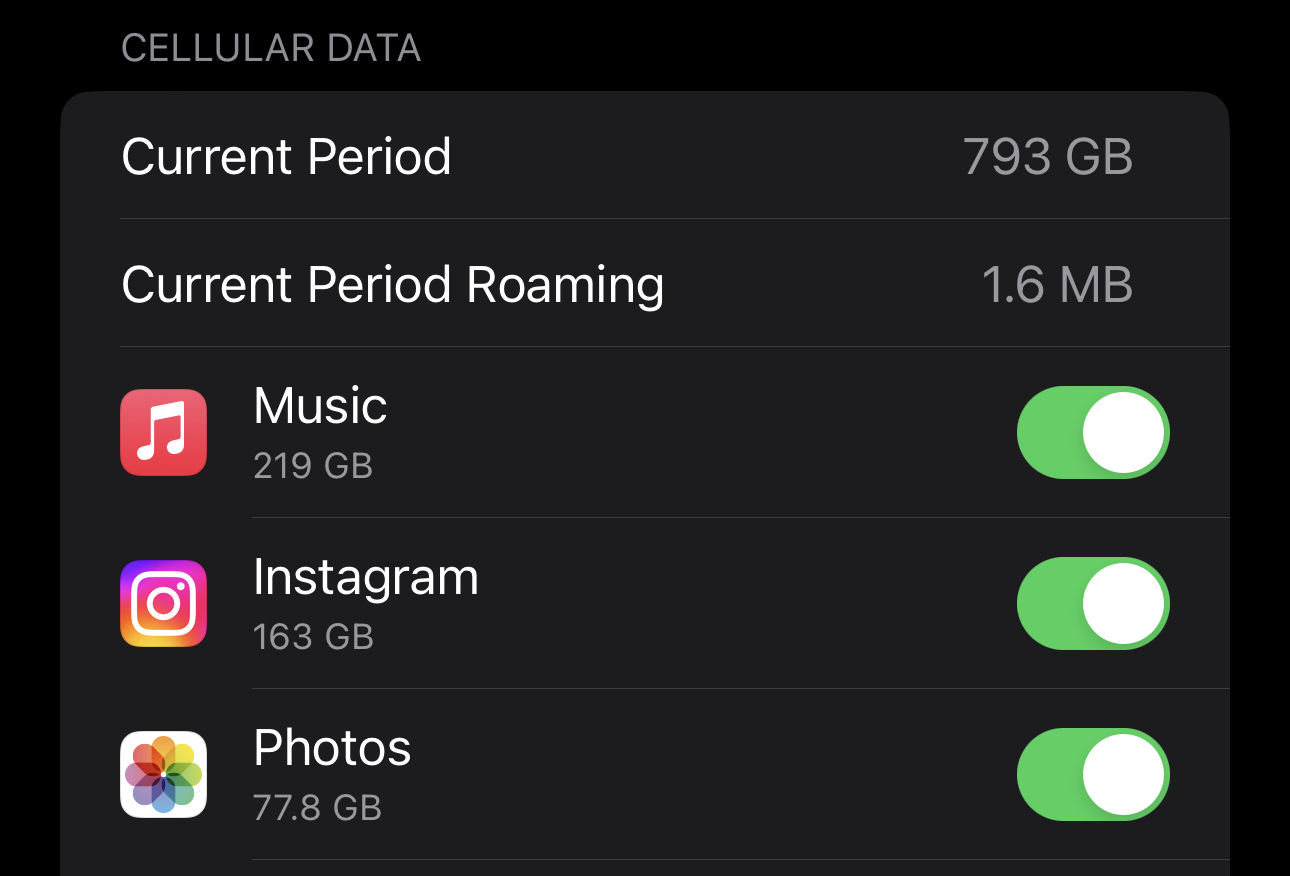Click the 219 GB Music usage text

(x=313, y=466)
